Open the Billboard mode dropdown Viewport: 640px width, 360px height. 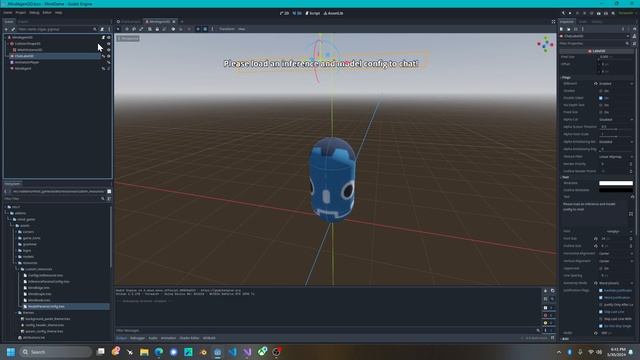click(616, 84)
